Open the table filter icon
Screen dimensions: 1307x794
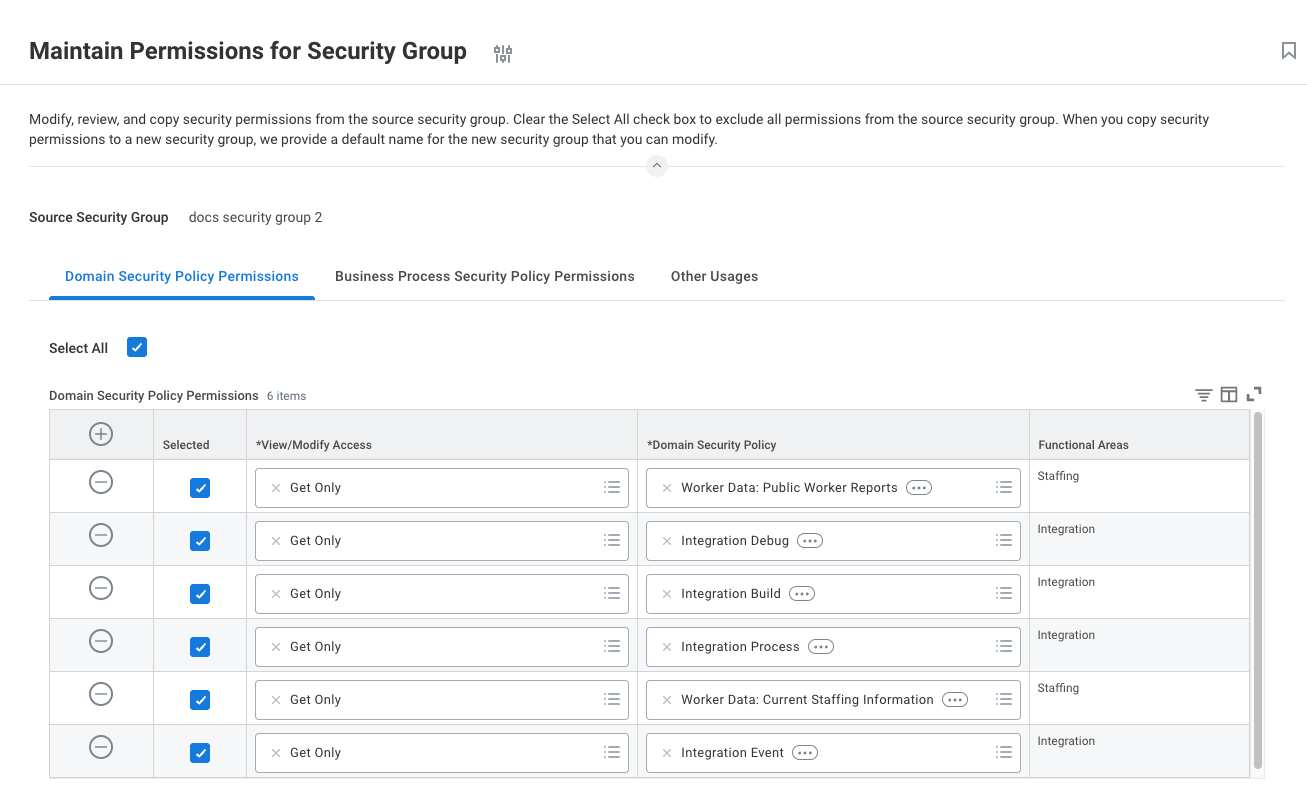point(1203,395)
